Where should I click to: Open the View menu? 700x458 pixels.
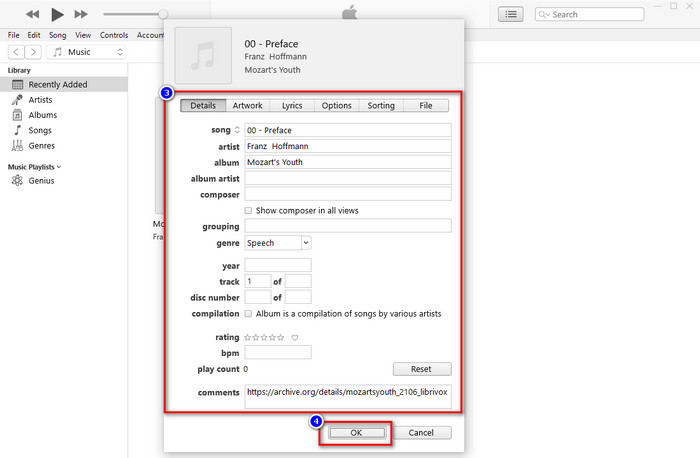[x=83, y=35]
